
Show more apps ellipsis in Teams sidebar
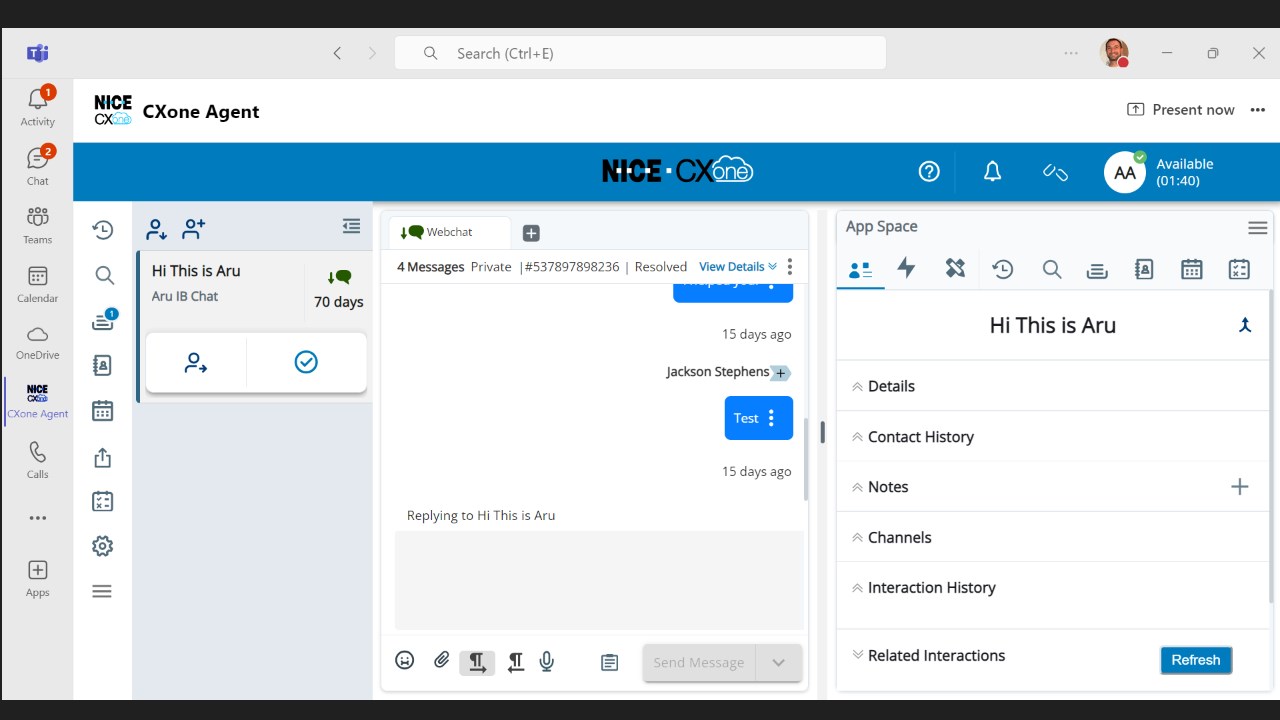pyautogui.click(x=37, y=518)
